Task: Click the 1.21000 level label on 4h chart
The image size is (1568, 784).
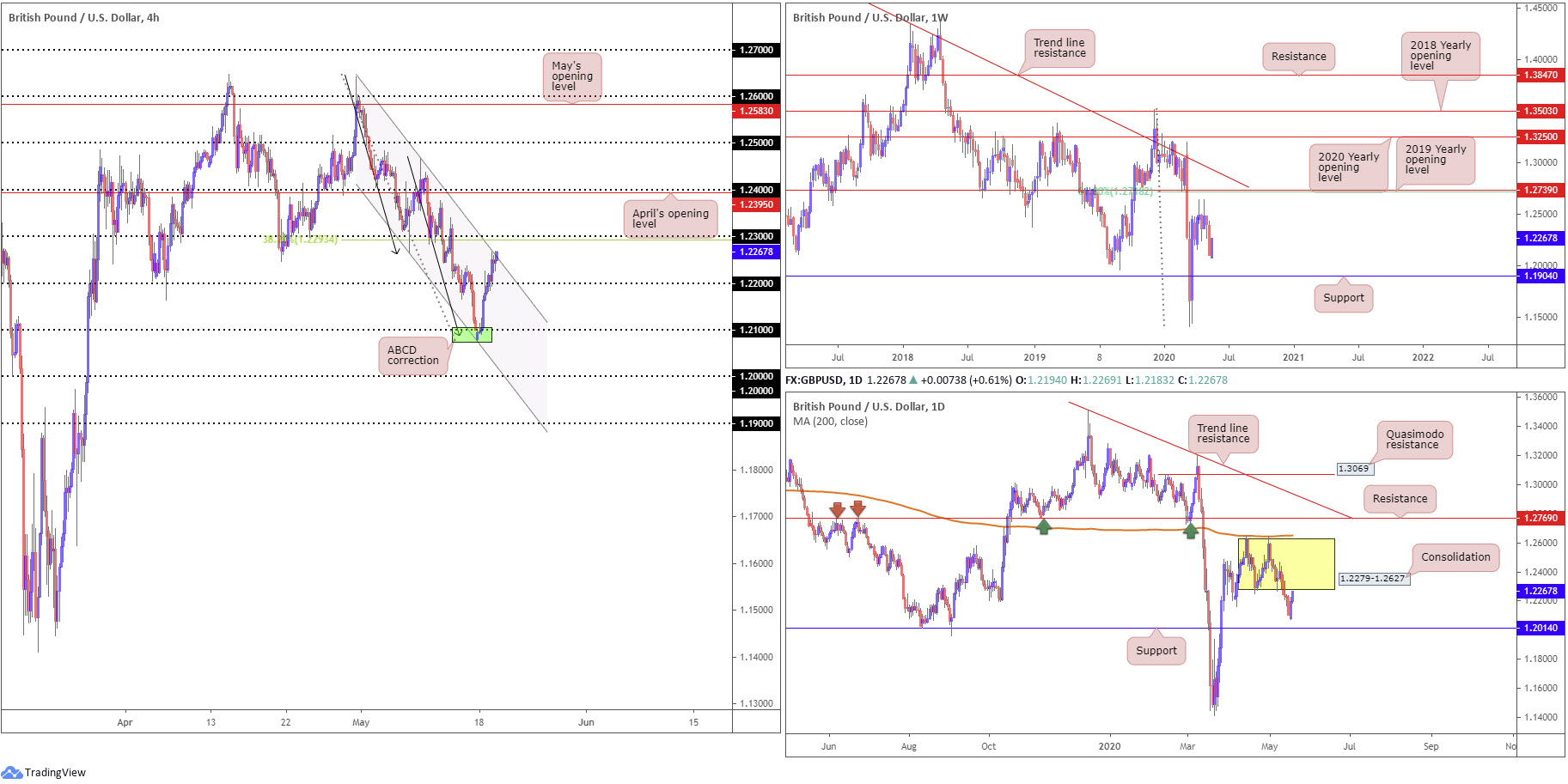Action: pyautogui.click(x=756, y=330)
